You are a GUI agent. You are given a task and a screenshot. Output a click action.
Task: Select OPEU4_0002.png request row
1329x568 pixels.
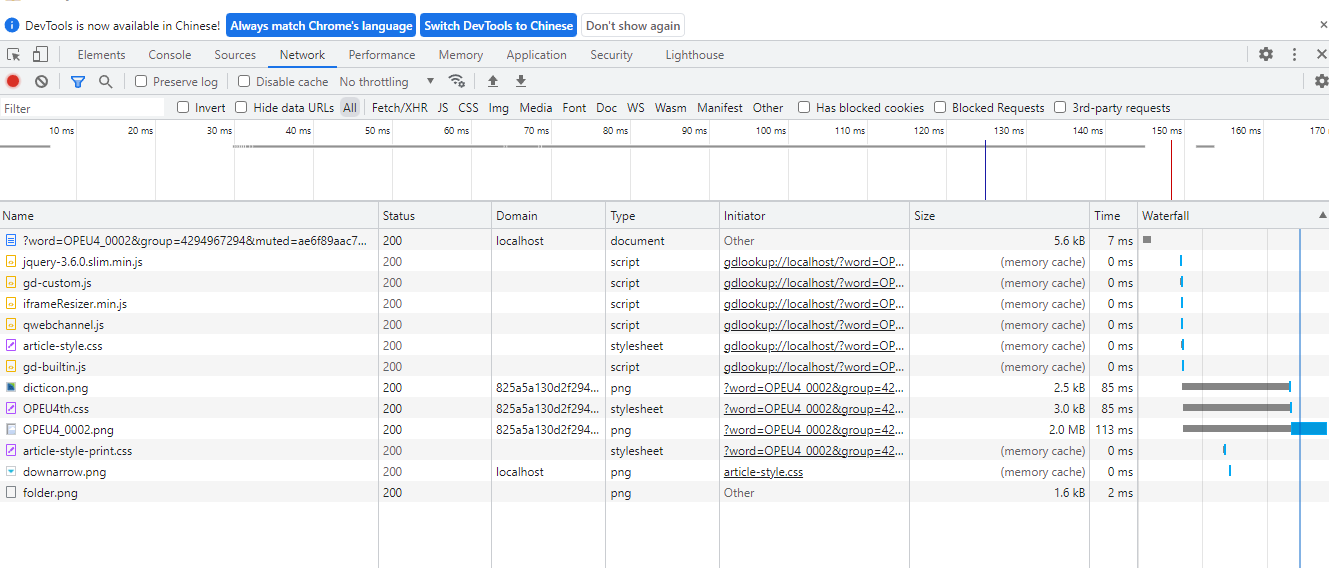coord(664,429)
